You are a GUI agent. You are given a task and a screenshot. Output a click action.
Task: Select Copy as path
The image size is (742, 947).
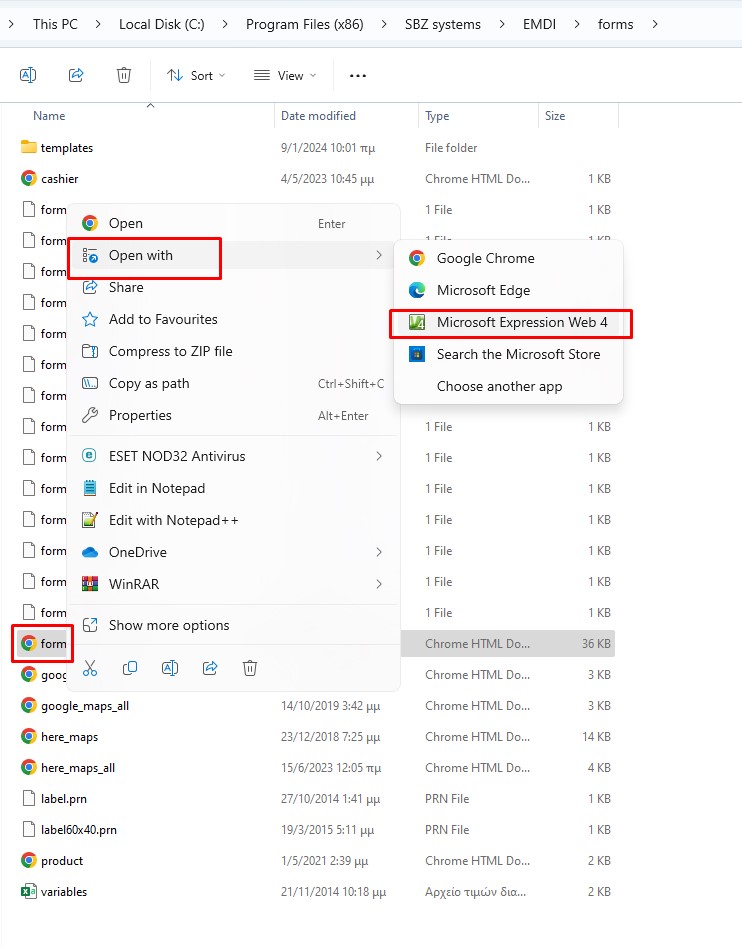[233, 384]
